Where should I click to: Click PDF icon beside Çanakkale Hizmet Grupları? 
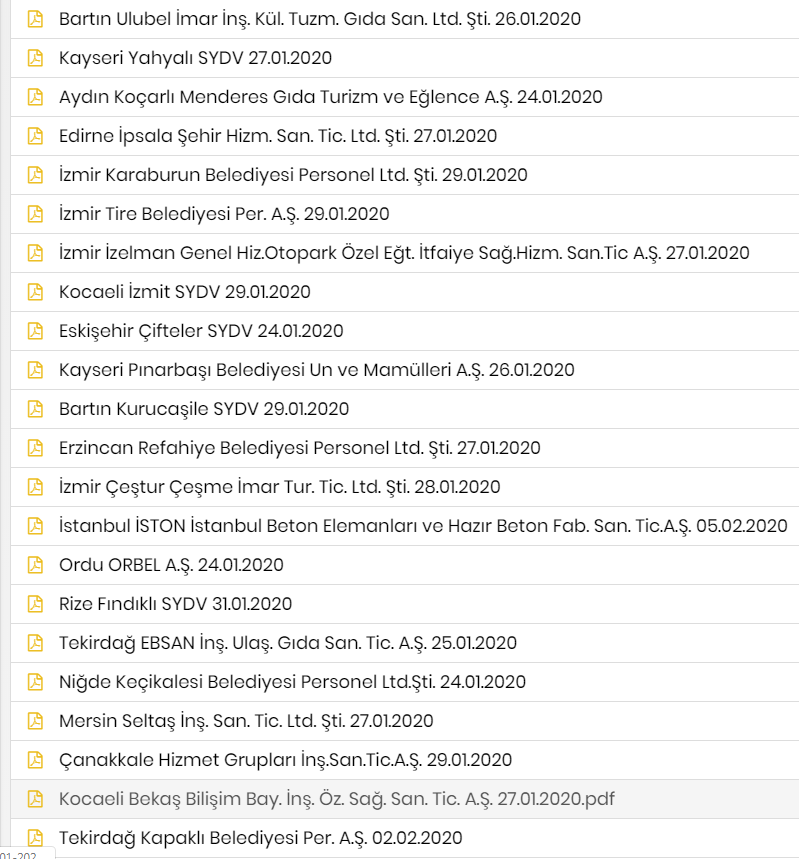(35, 760)
